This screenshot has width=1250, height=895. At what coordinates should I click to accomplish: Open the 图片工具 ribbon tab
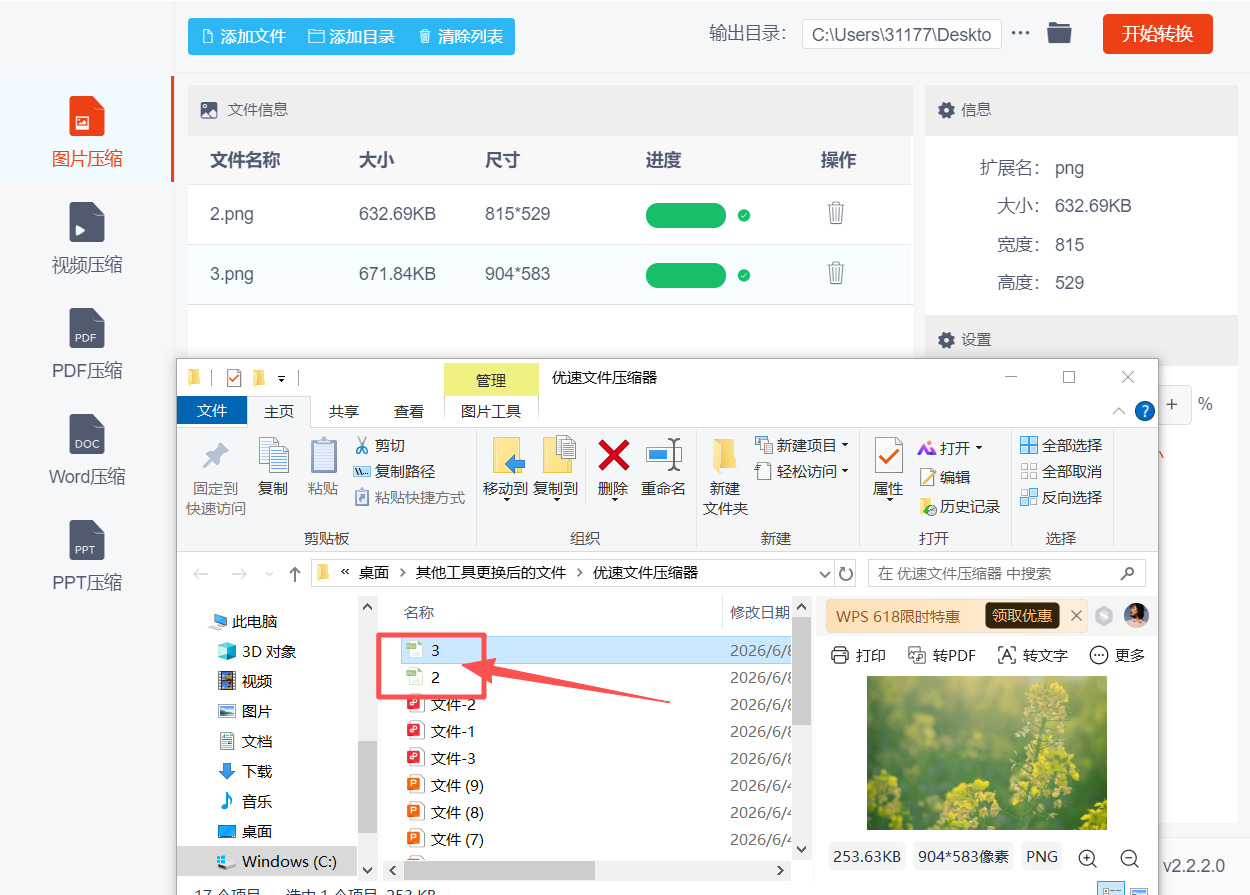coord(491,411)
